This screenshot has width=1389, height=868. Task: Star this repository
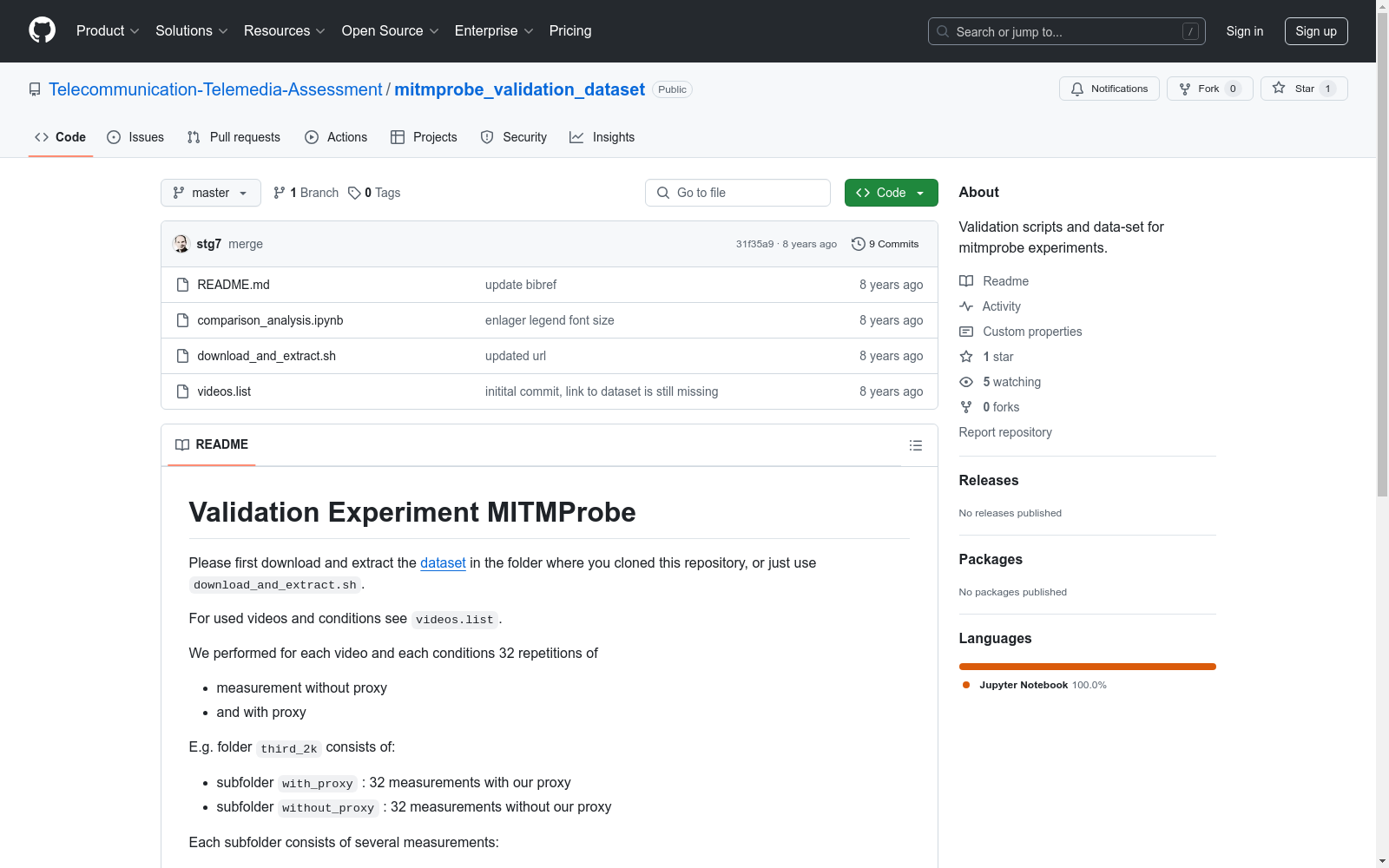pyautogui.click(x=1304, y=89)
